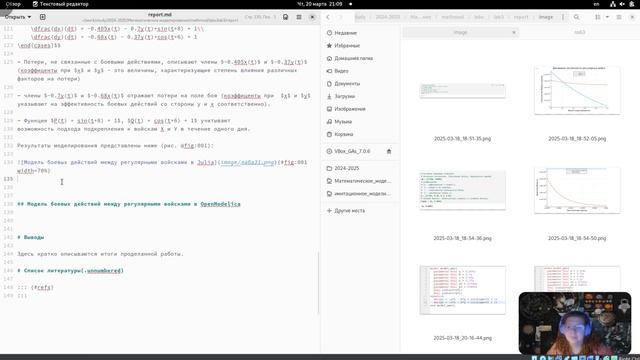Open the volume icon in the top bar
Viewport: 640px width, 360px height.
[622, 4]
